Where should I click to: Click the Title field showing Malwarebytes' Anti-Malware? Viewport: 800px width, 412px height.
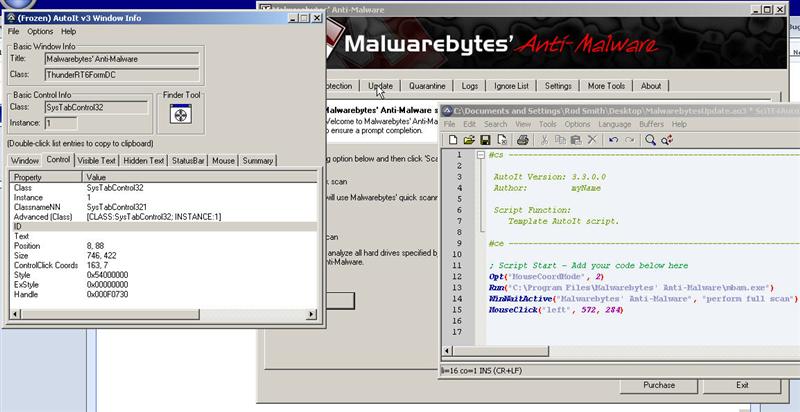tap(122, 59)
